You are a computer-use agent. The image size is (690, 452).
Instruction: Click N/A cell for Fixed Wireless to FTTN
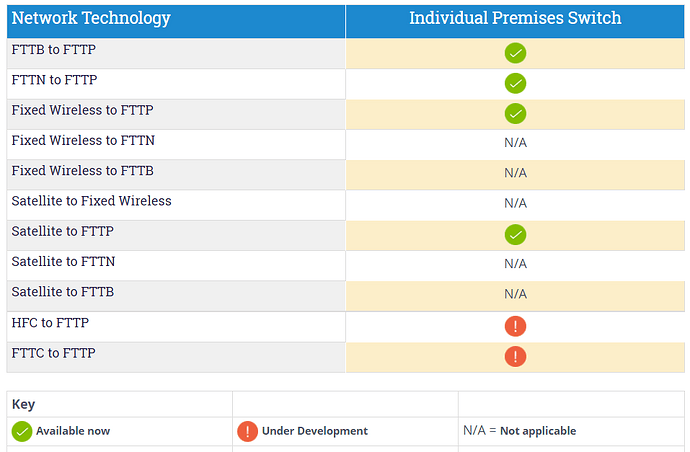pos(515,143)
